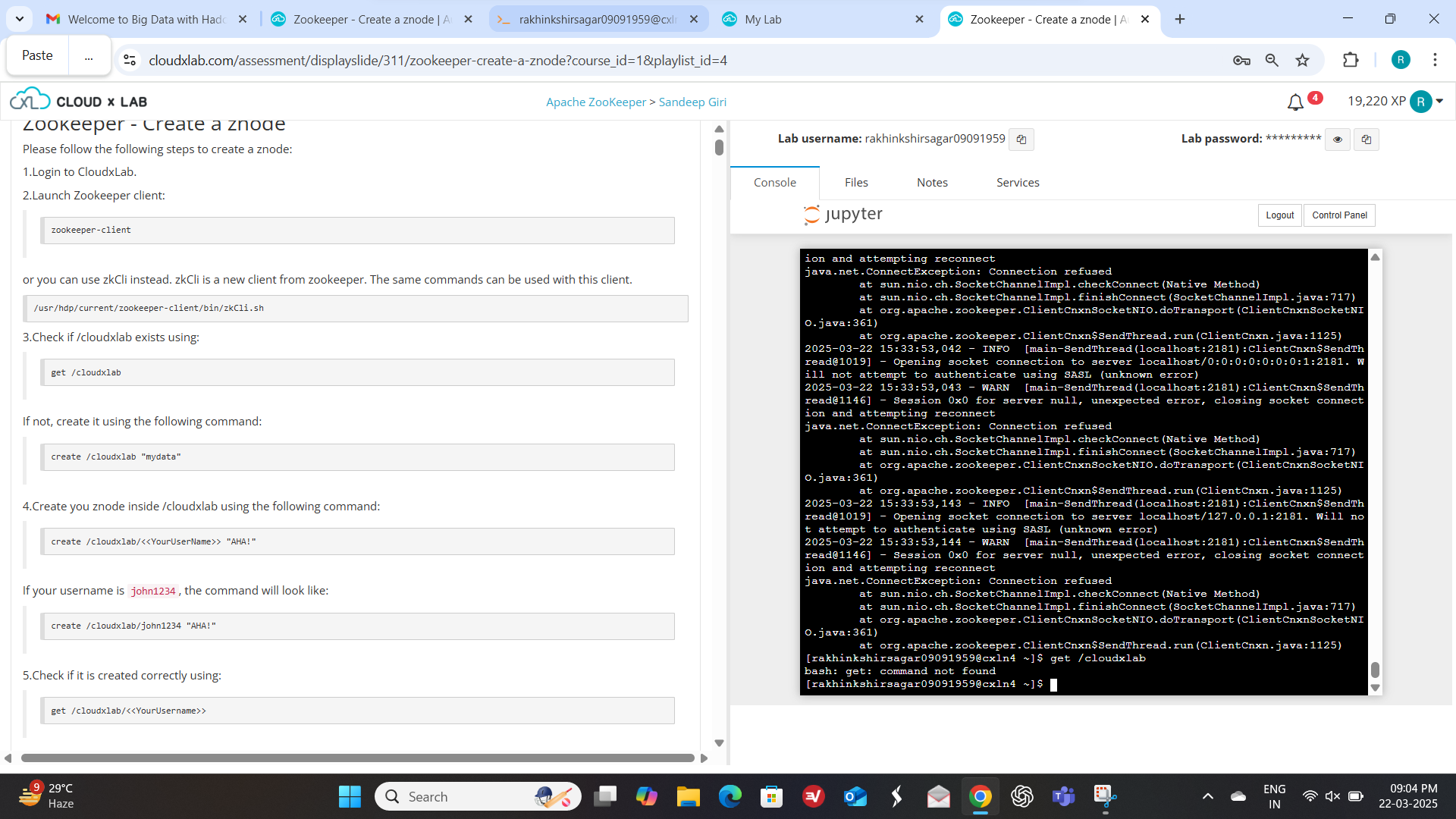Click the instructions horizontal scrollbar
Viewport: 1456px width, 819px height.
(356, 758)
